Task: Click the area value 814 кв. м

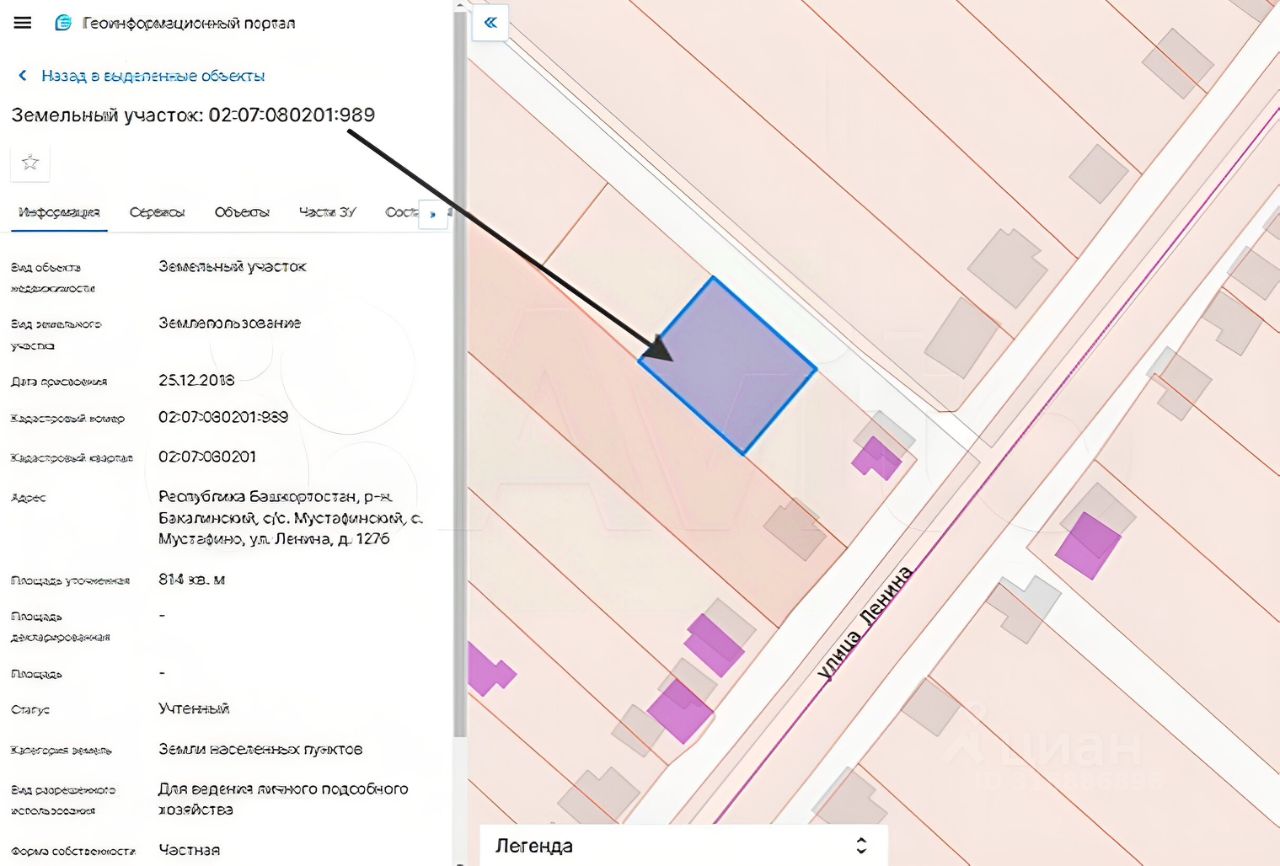Action: [191, 579]
